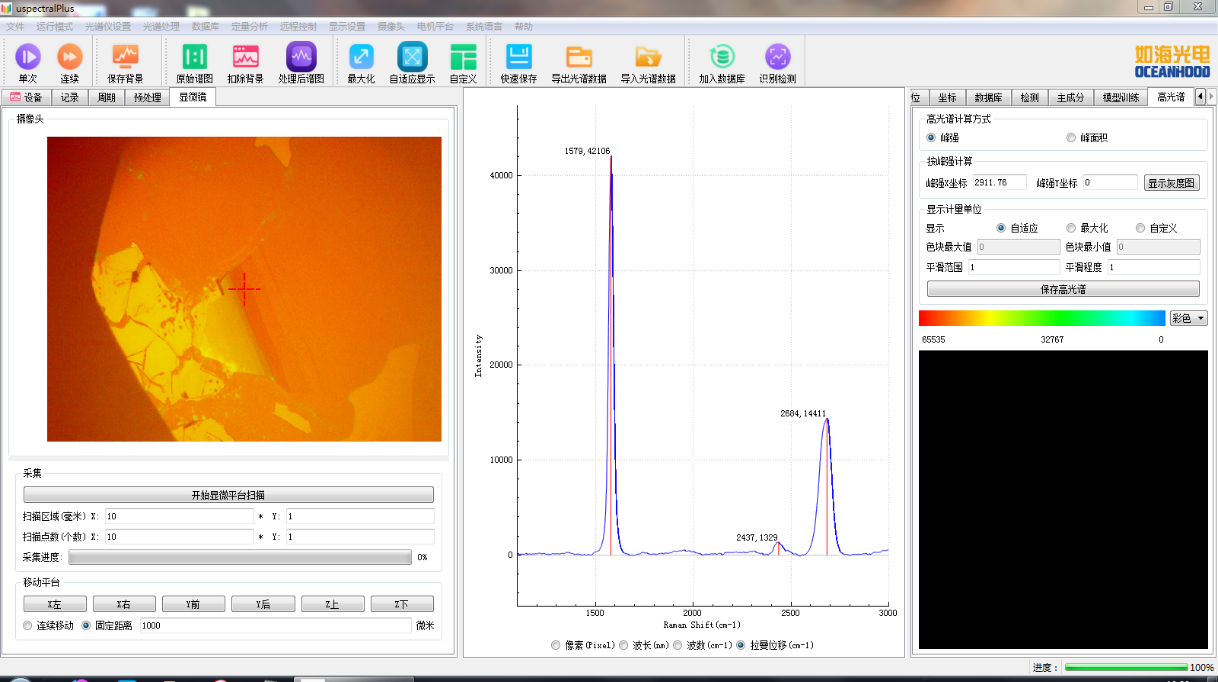The height and width of the screenshot is (682, 1218).
Task: Select the 像素(Pixel) axis radio button
Action: coord(556,646)
